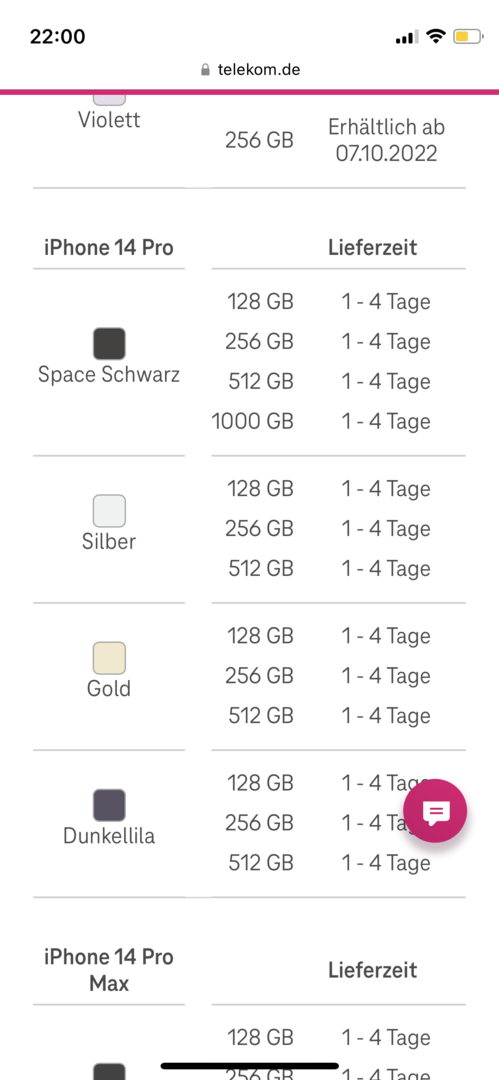Tap Erhältlich ab 07.10.2022 text
The image size is (499, 1080).
pyautogui.click(x=387, y=140)
